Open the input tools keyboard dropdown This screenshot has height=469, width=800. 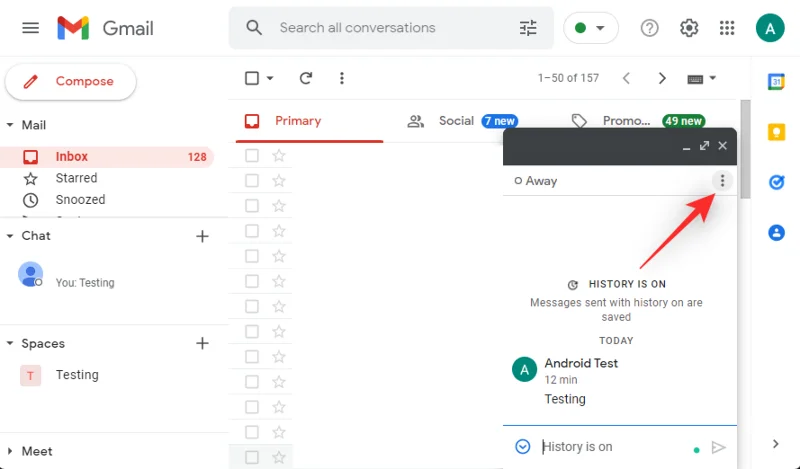pos(702,79)
